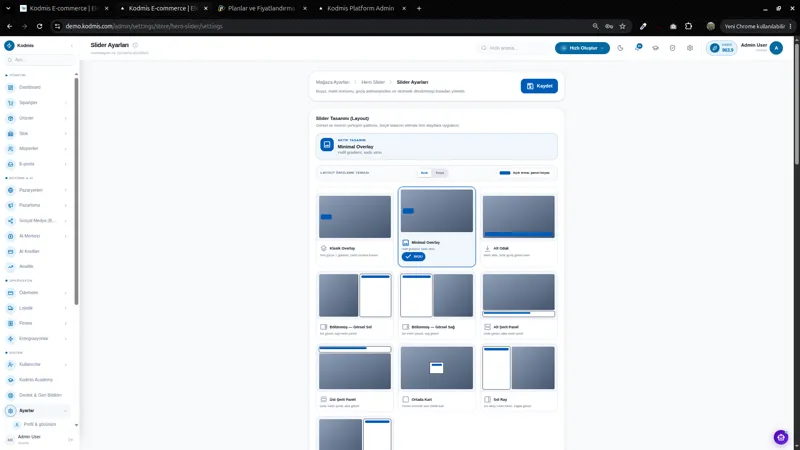Open the Stok sidebar icon

pos(11,133)
